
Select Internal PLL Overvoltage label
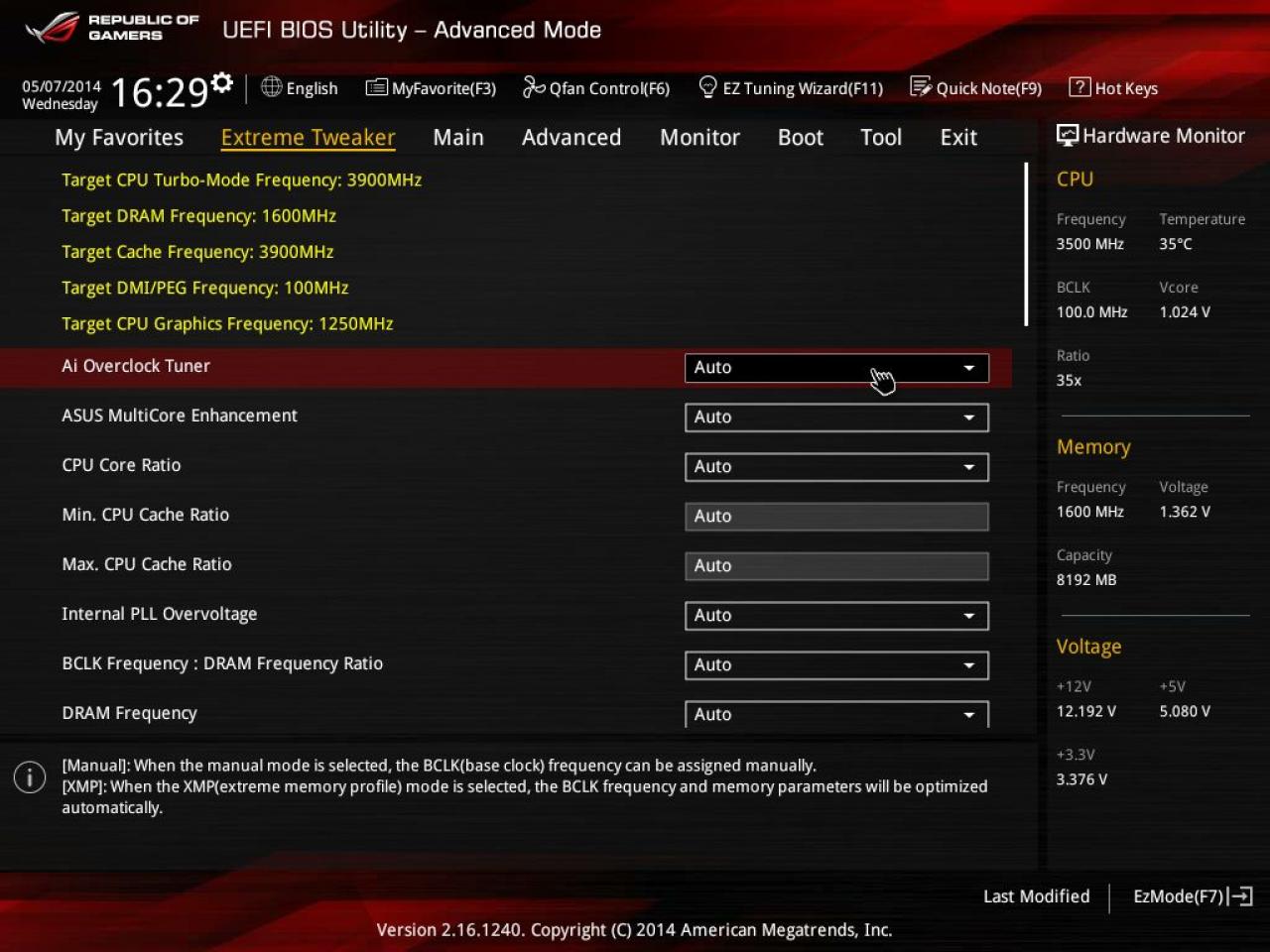tap(159, 614)
